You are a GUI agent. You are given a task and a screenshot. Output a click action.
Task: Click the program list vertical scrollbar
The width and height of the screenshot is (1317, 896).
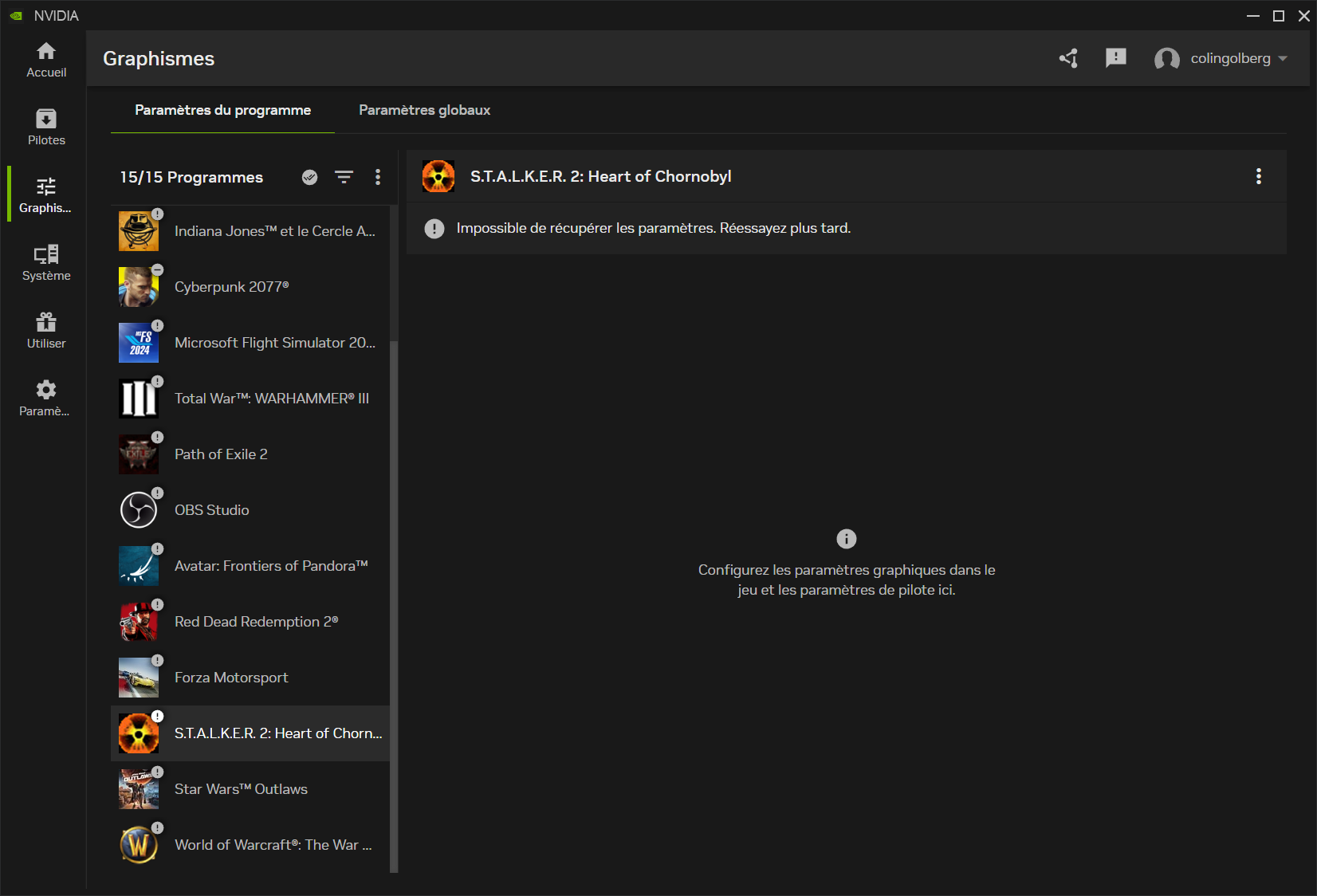(394, 607)
